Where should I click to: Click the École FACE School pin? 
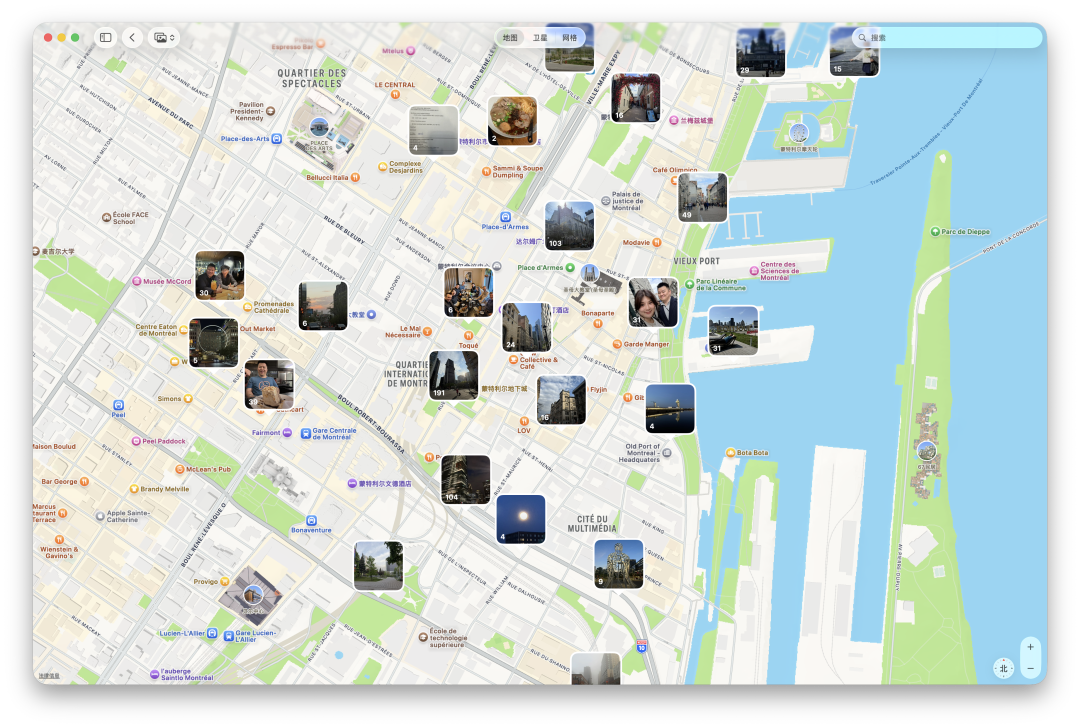(106, 218)
